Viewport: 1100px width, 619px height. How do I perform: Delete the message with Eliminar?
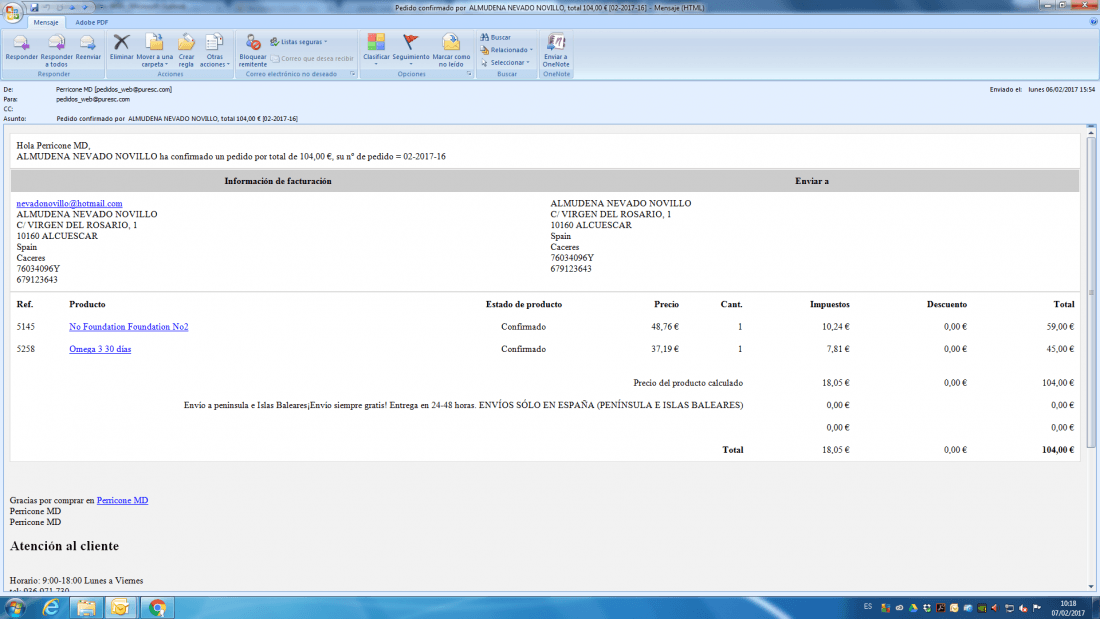point(121,50)
